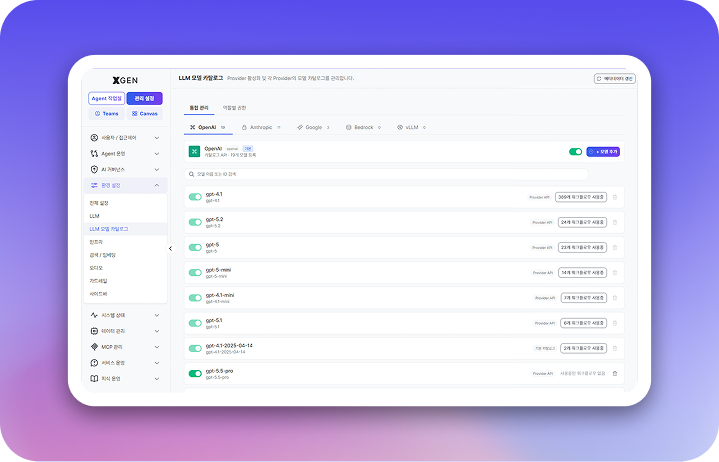
Task: Click trash icon on gpt-4.1-2025-04-14 row
Action: (x=615, y=348)
